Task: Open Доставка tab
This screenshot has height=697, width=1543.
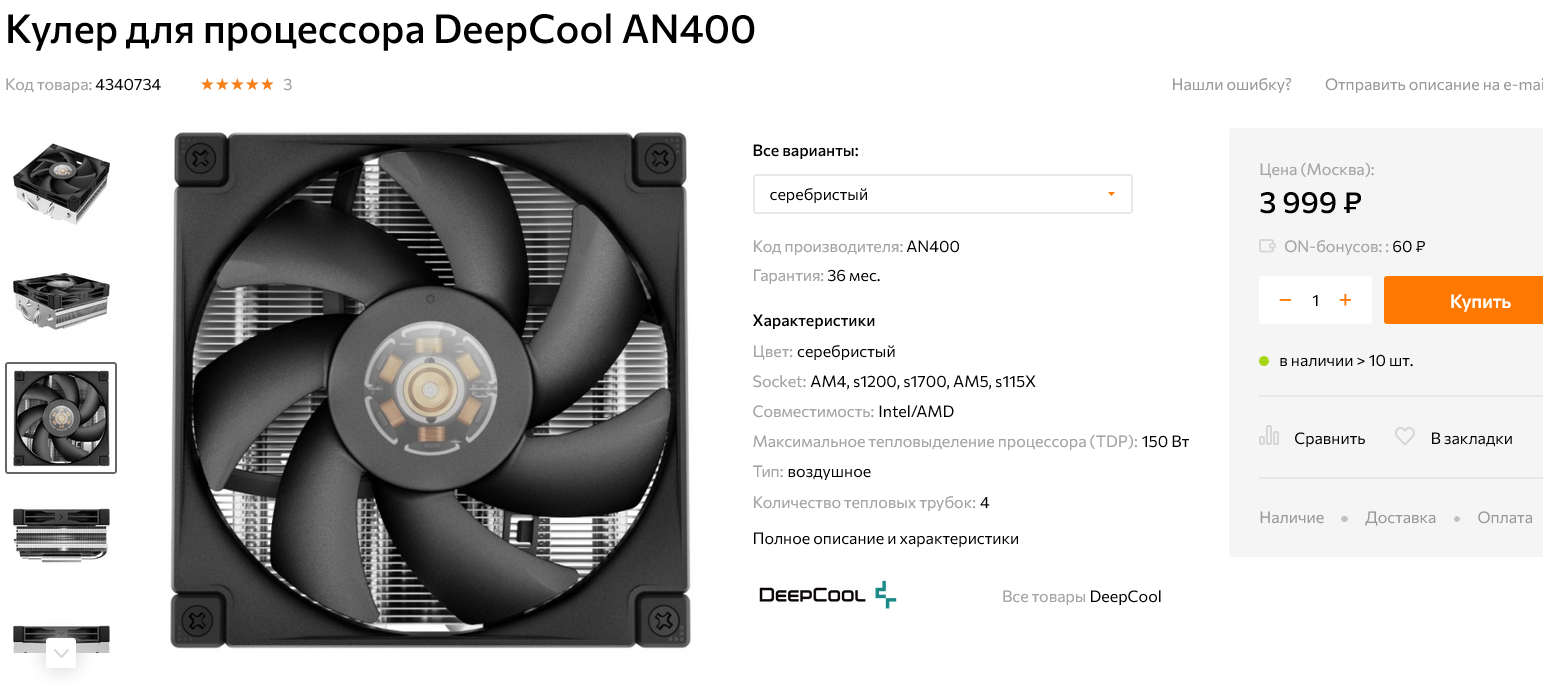Action: [x=1400, y=518]
